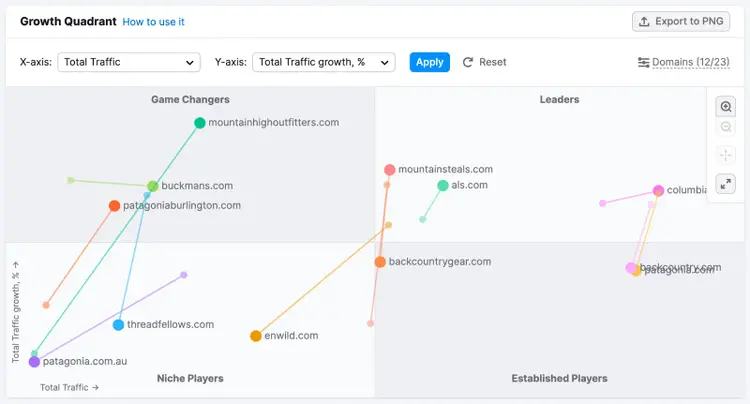This screenshot has height=404, width=750.
Task: Select the mountainsteals.com red dot
Action: click(389, 170)
